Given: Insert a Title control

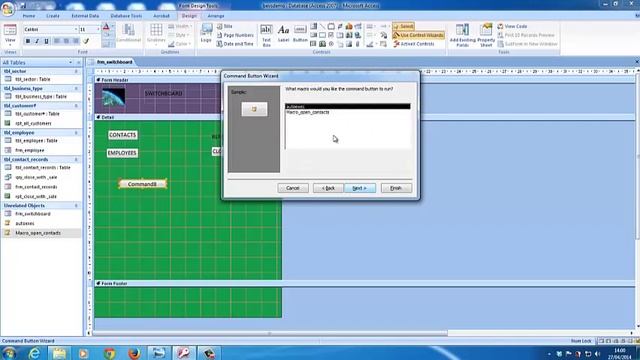Looking at the screenshot, I should [x=225, y=26].
